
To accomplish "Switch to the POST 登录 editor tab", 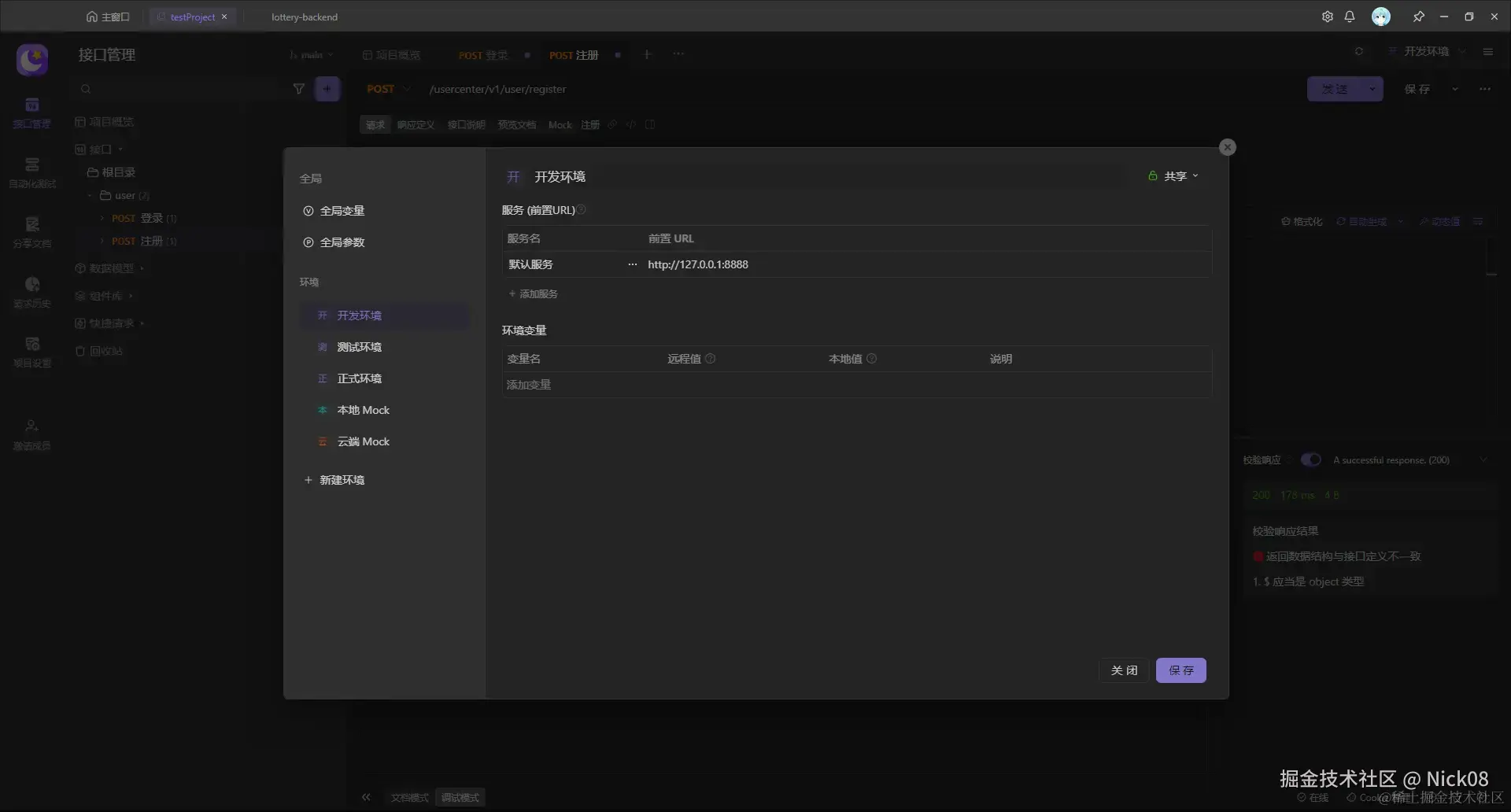I will coord(483,55).
